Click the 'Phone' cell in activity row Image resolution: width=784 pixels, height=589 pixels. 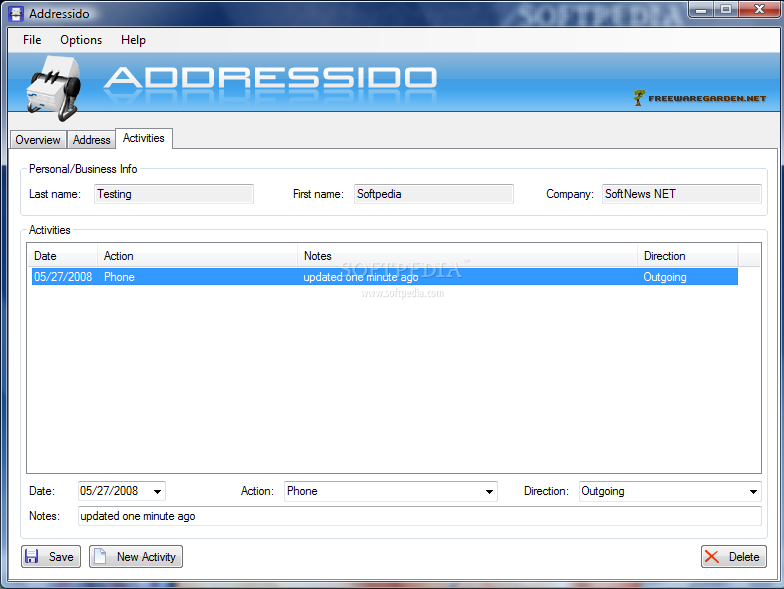click(119, 277)
